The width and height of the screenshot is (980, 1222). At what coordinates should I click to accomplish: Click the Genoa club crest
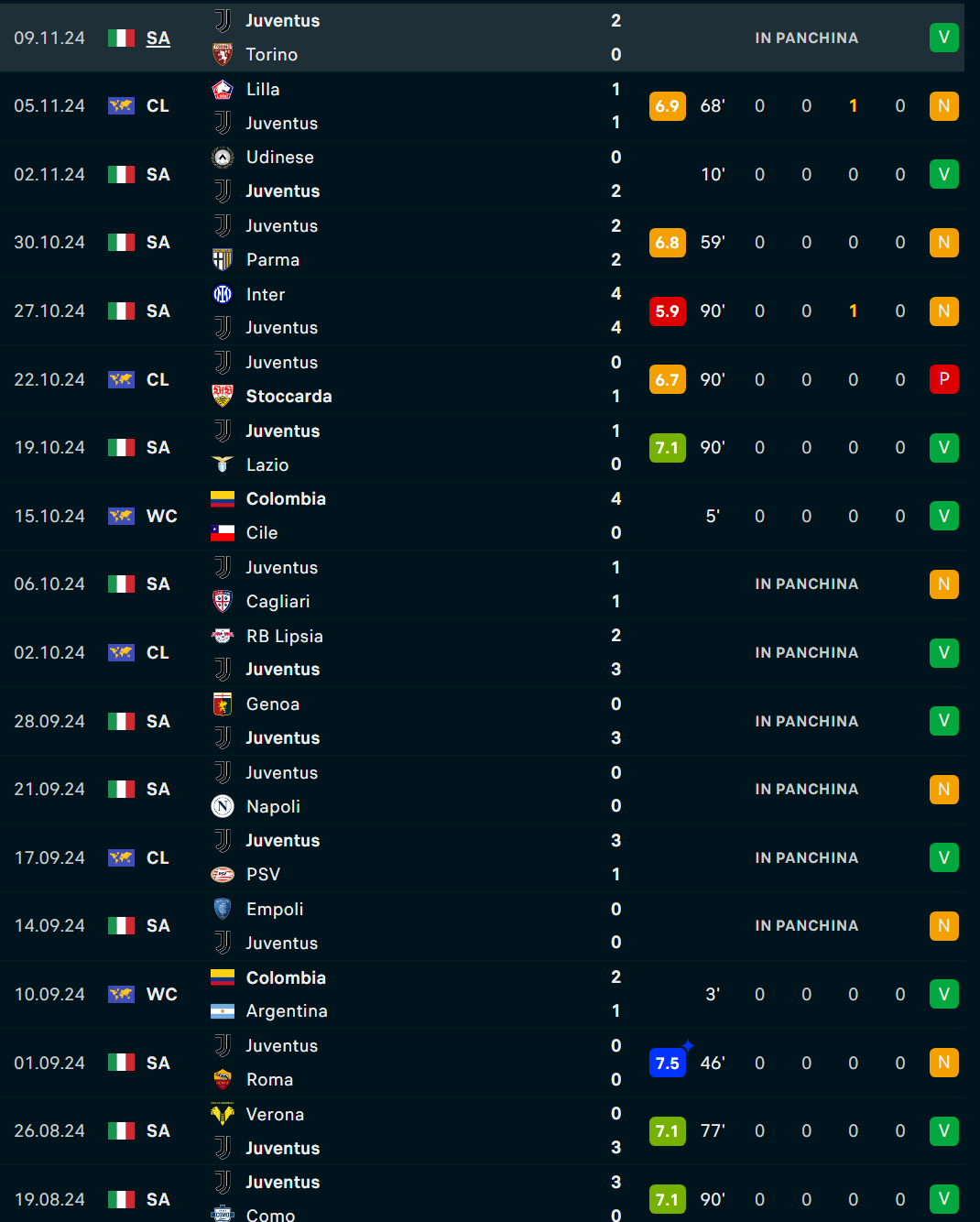[x=223, y=704]
